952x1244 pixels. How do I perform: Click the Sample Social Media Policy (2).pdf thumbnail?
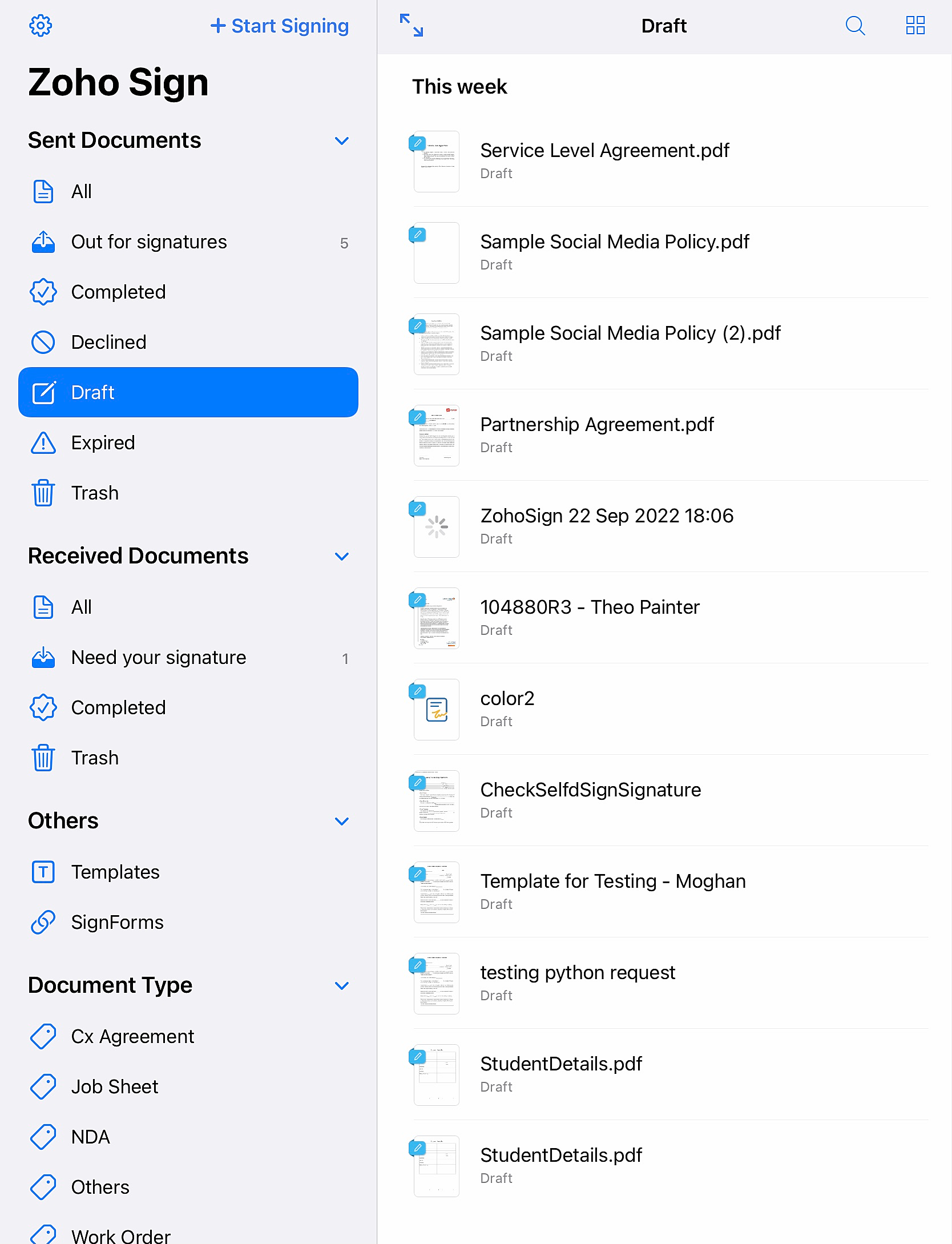click(437, 344)
